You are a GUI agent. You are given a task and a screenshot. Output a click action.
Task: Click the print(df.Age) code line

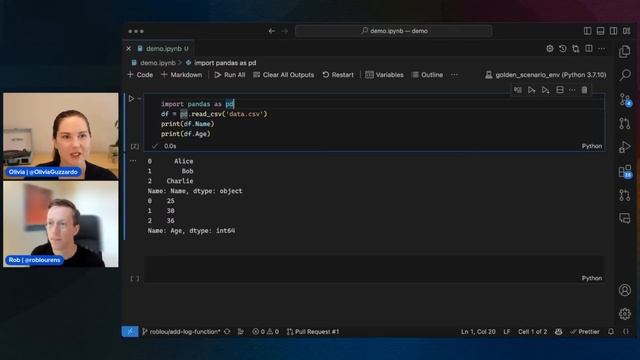tap(186, 134)
